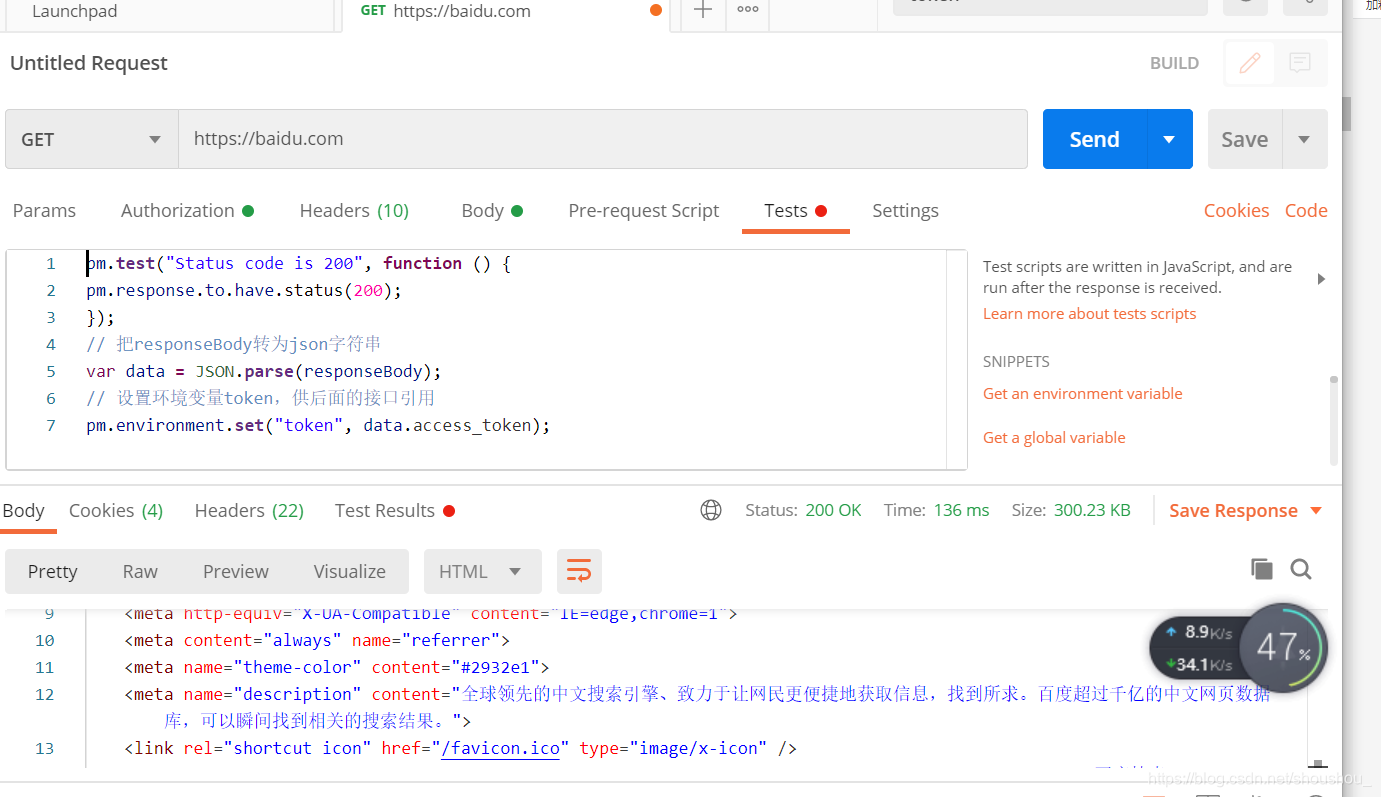
Task: Click the Time: 136 ms value
Action: (936, 510)
